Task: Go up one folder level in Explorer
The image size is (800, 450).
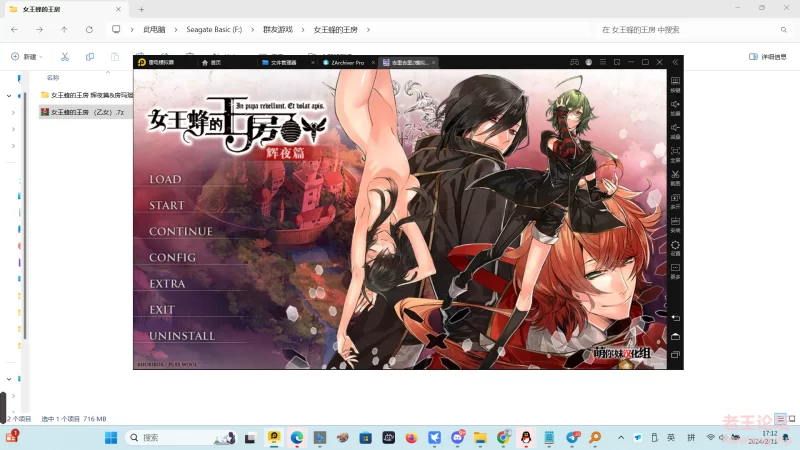Action: 64,30
